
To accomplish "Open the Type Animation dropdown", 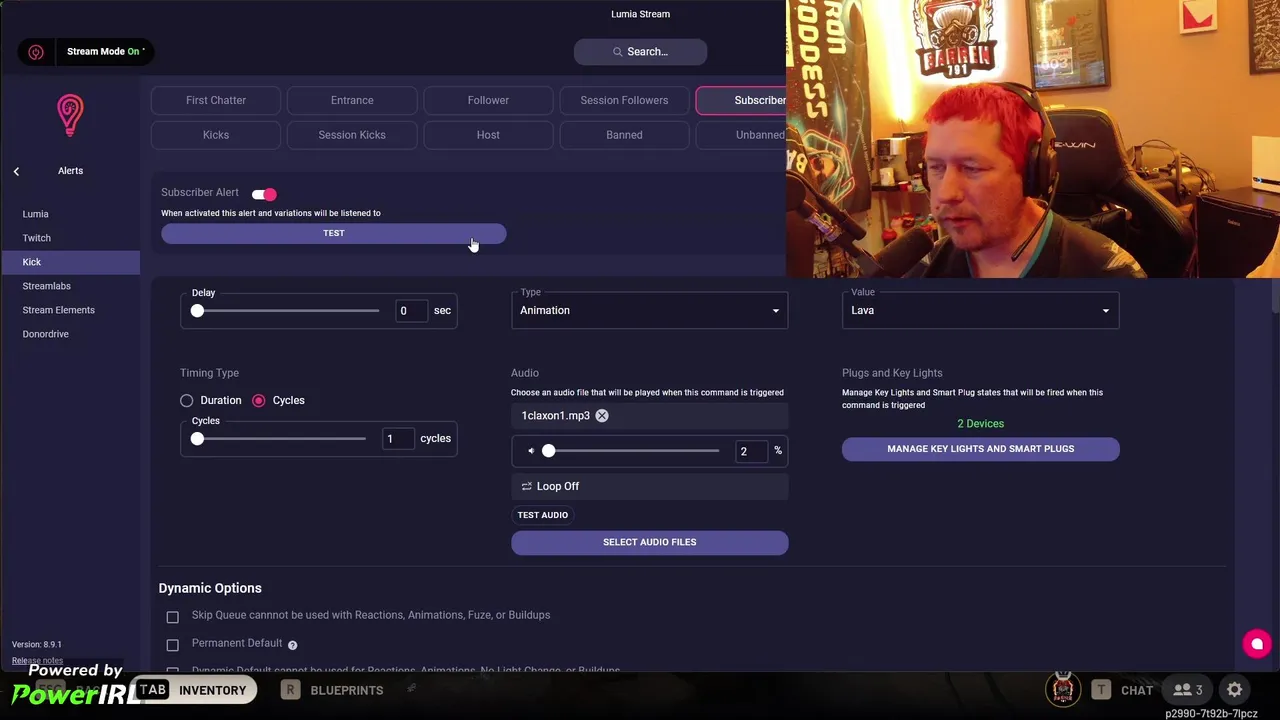I will coord(650,310).
